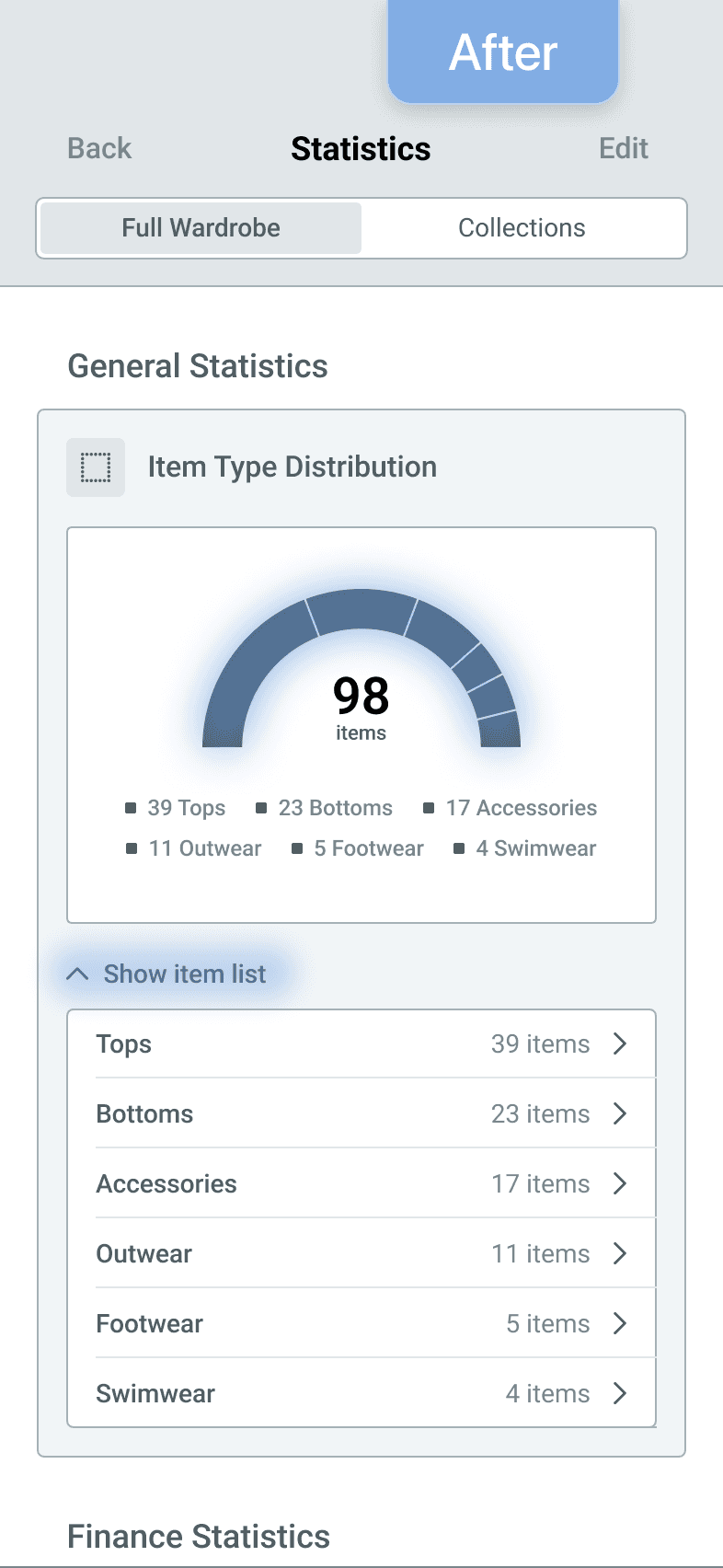Go back using the Back button
This screenshot has width=723, height=1568.
(99, 148)
